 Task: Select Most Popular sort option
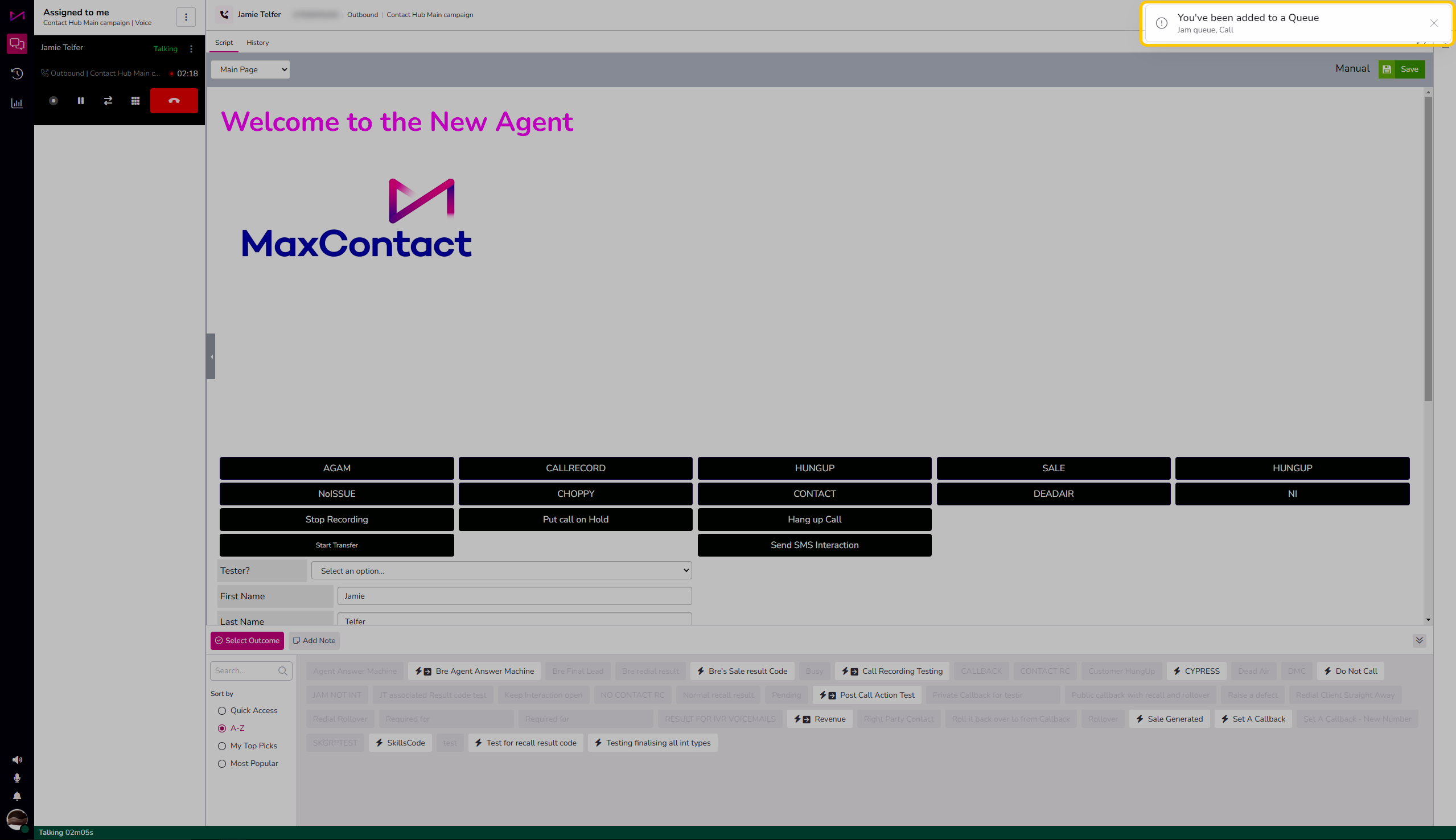[x=248, y=764]
